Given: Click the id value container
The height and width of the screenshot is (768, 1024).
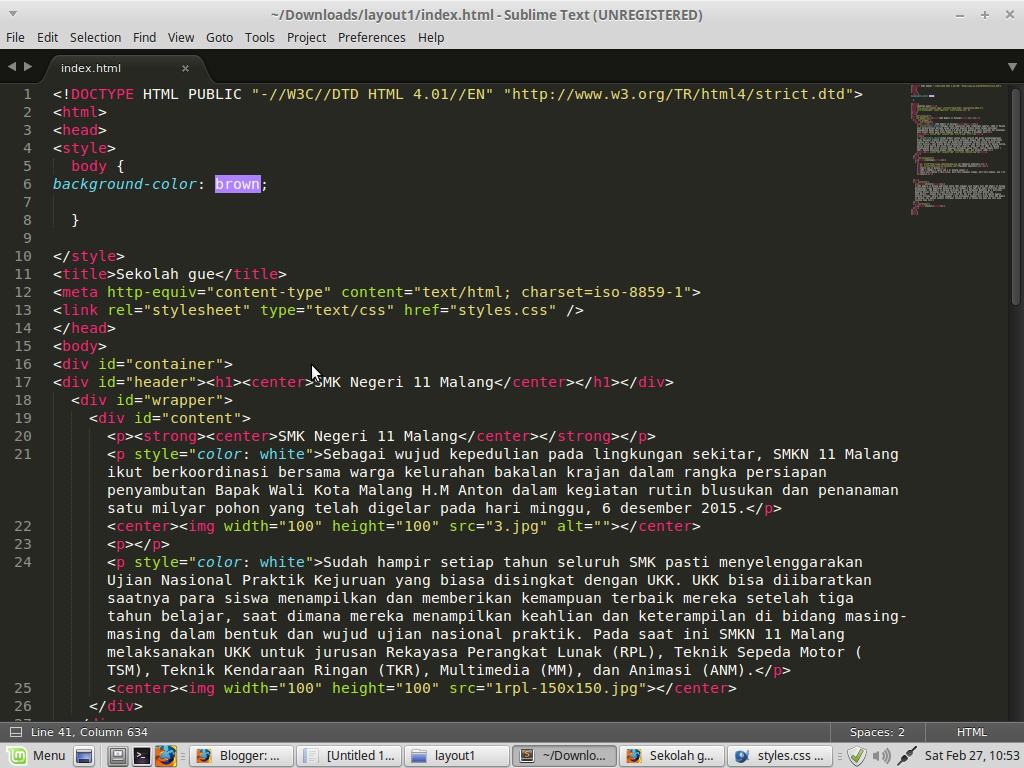Looking at the screenshot, I should [x=174, y=364].
